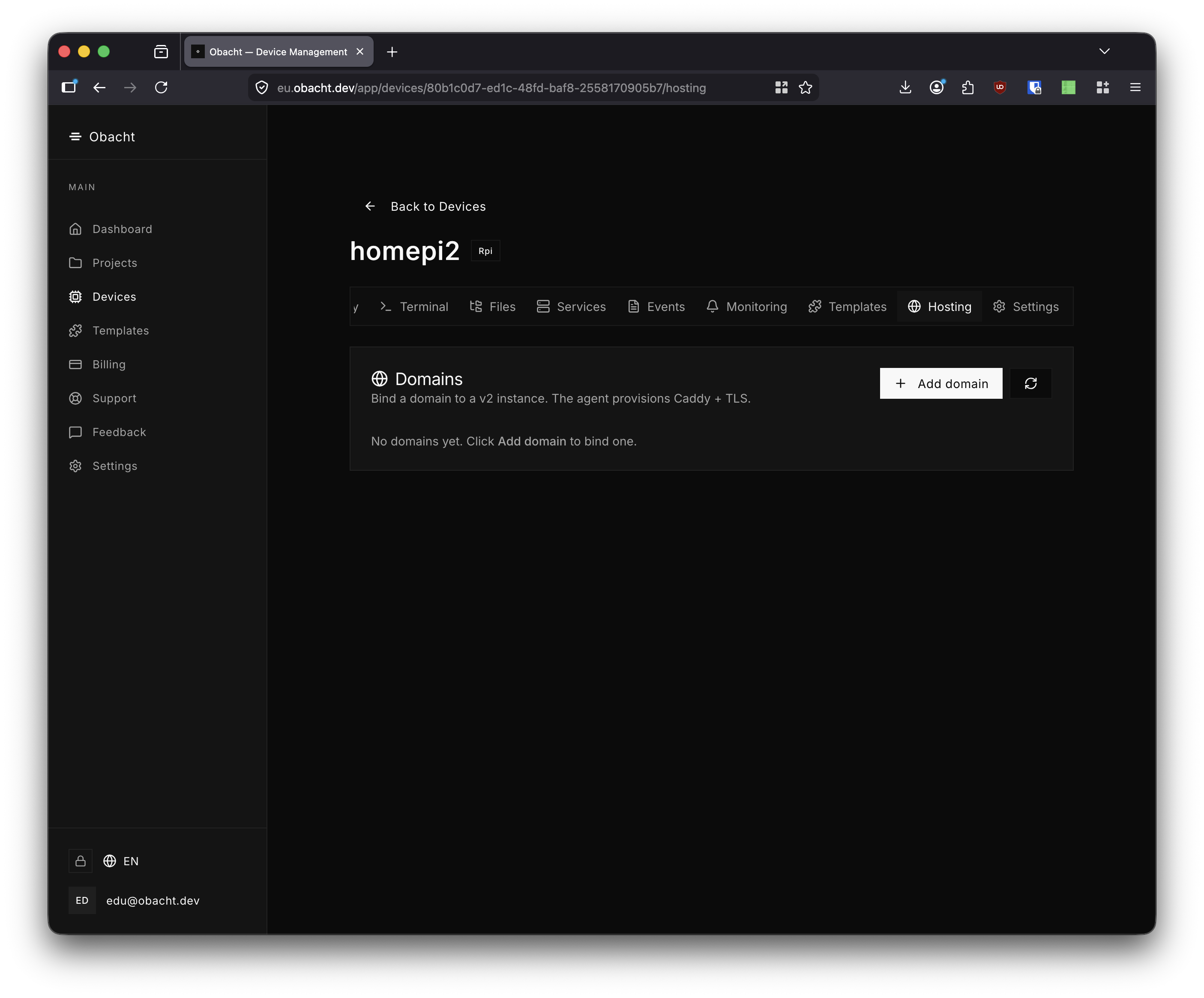This screenshot has height=998, width=1204.
Task: Click the green square extension icon
Action: (1068, 87)
